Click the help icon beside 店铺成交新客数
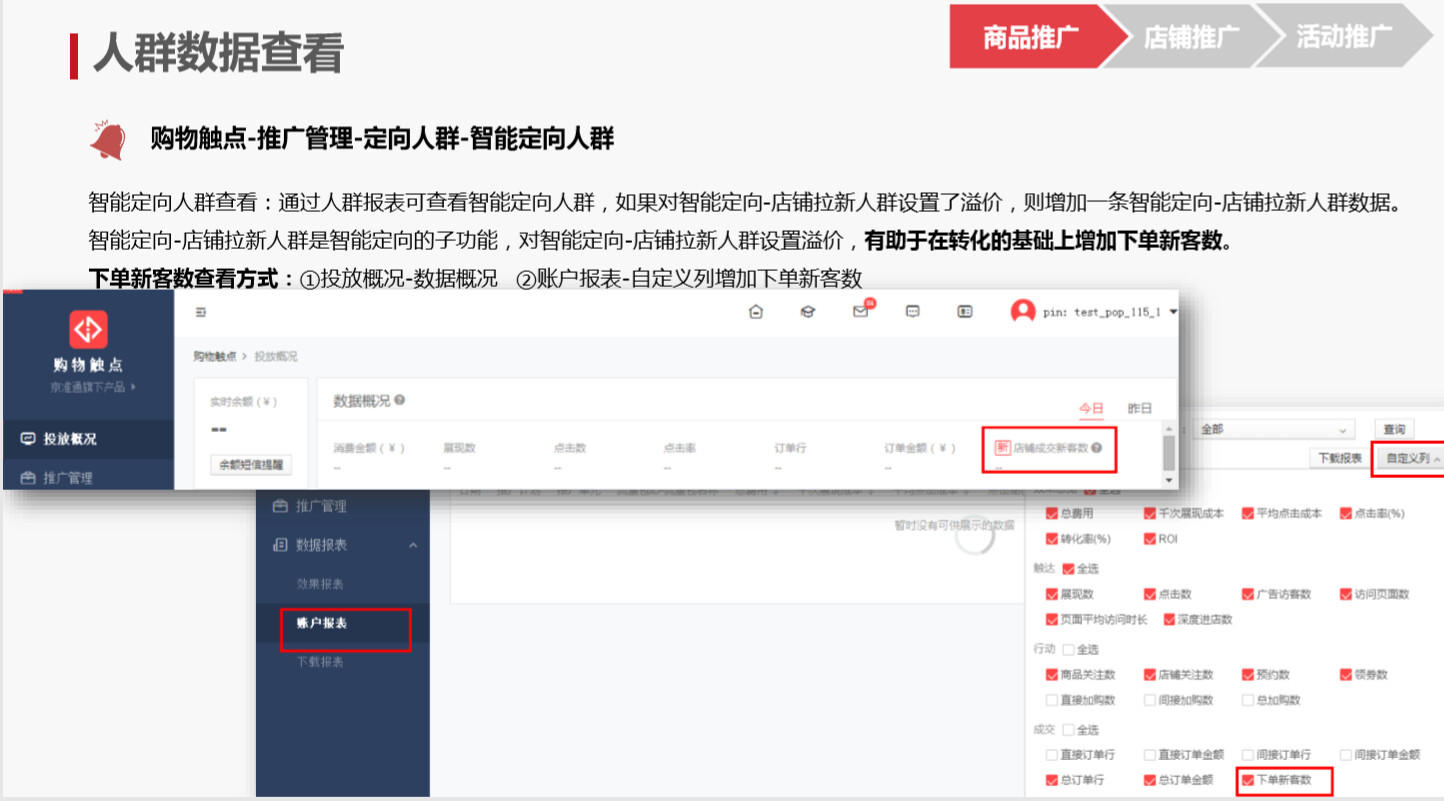This screenshot has width=1444, height=801. 1096,448
